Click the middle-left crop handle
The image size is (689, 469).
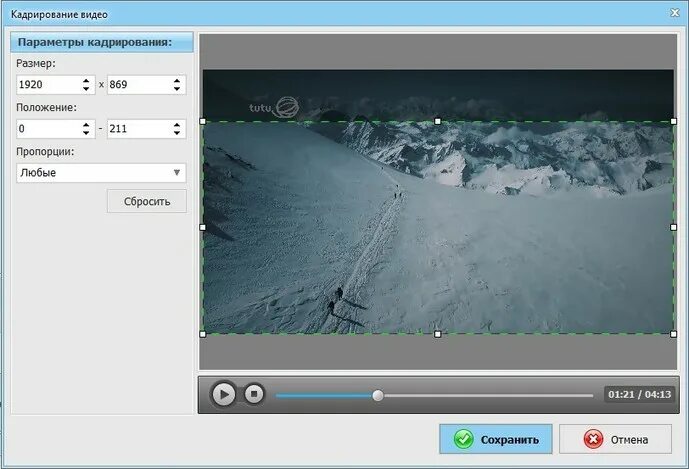pyautogui.click(x=203, y=227)
